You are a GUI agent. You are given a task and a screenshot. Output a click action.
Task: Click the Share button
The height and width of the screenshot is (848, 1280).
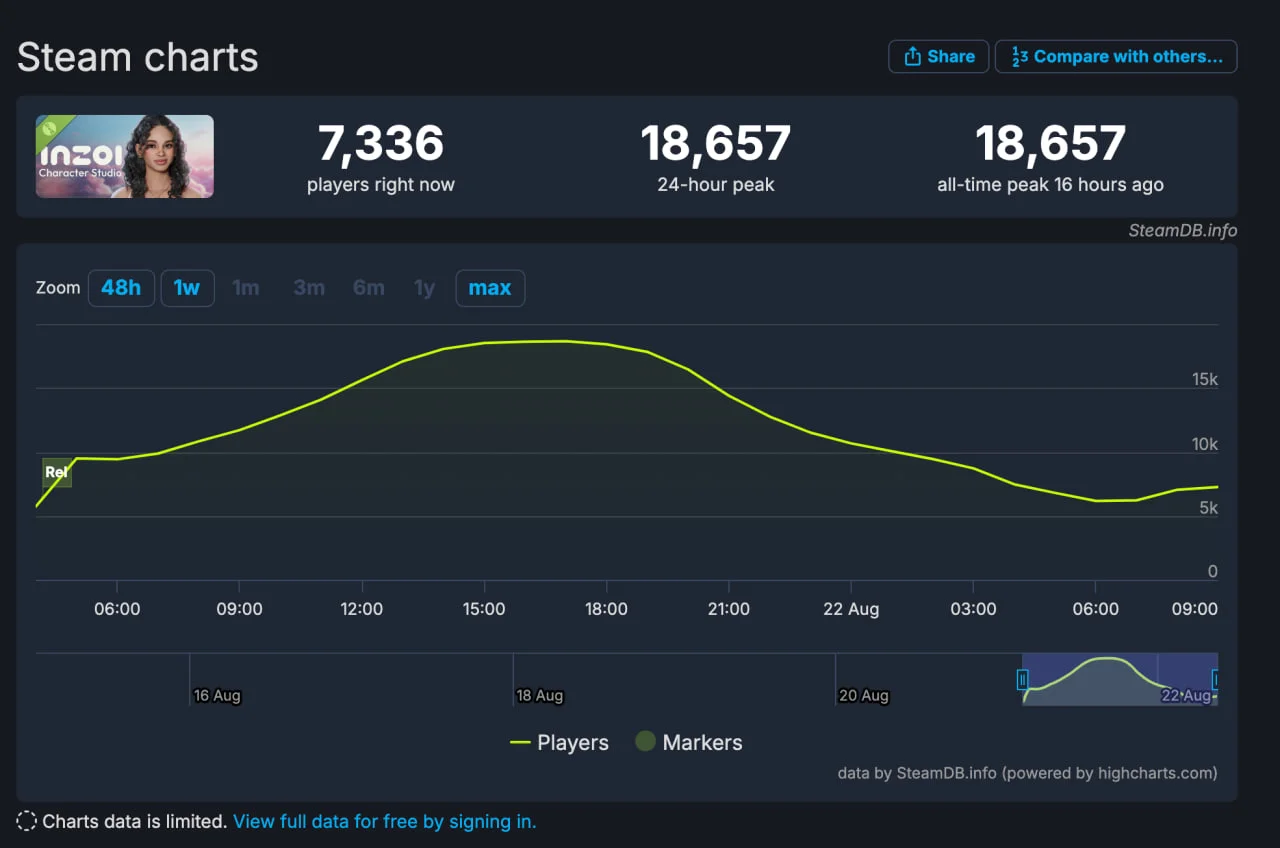[x=938, y=56]
